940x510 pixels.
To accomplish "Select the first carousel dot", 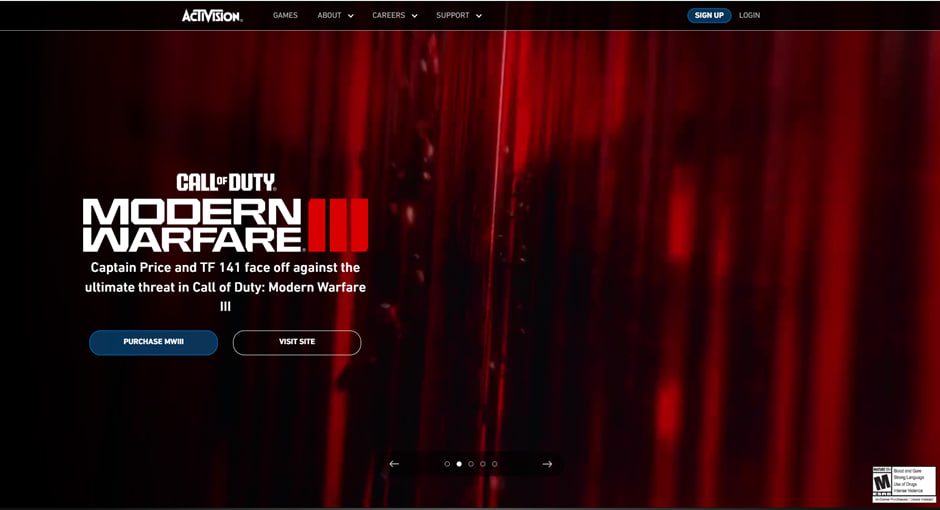I will click(447, 464).
